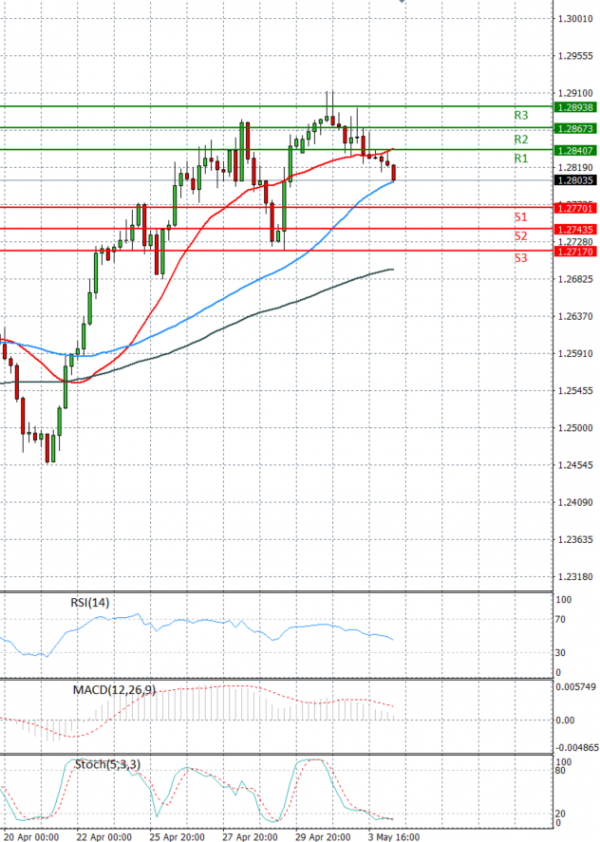Viewport: 600px width, 842px height.
Task: Click the 22 Apr 00:00 time label
Action: click(x=104, y=837)
